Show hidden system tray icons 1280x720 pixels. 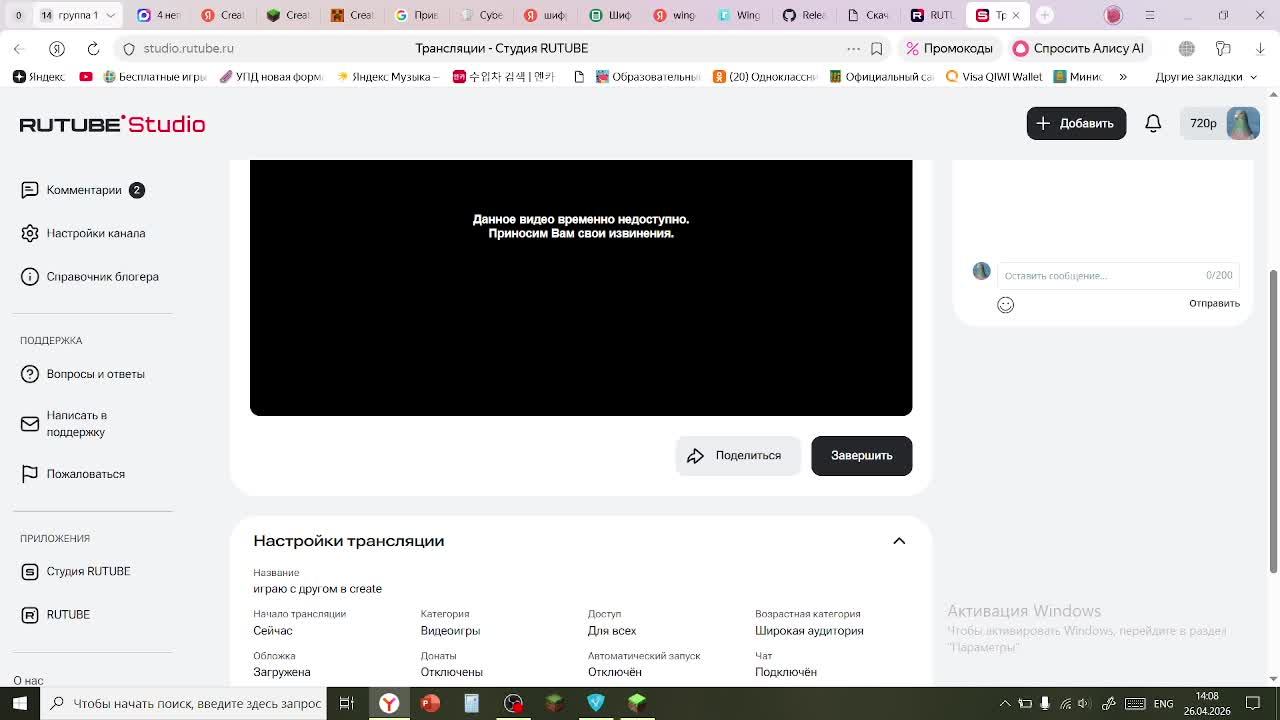coord(1005,703)
